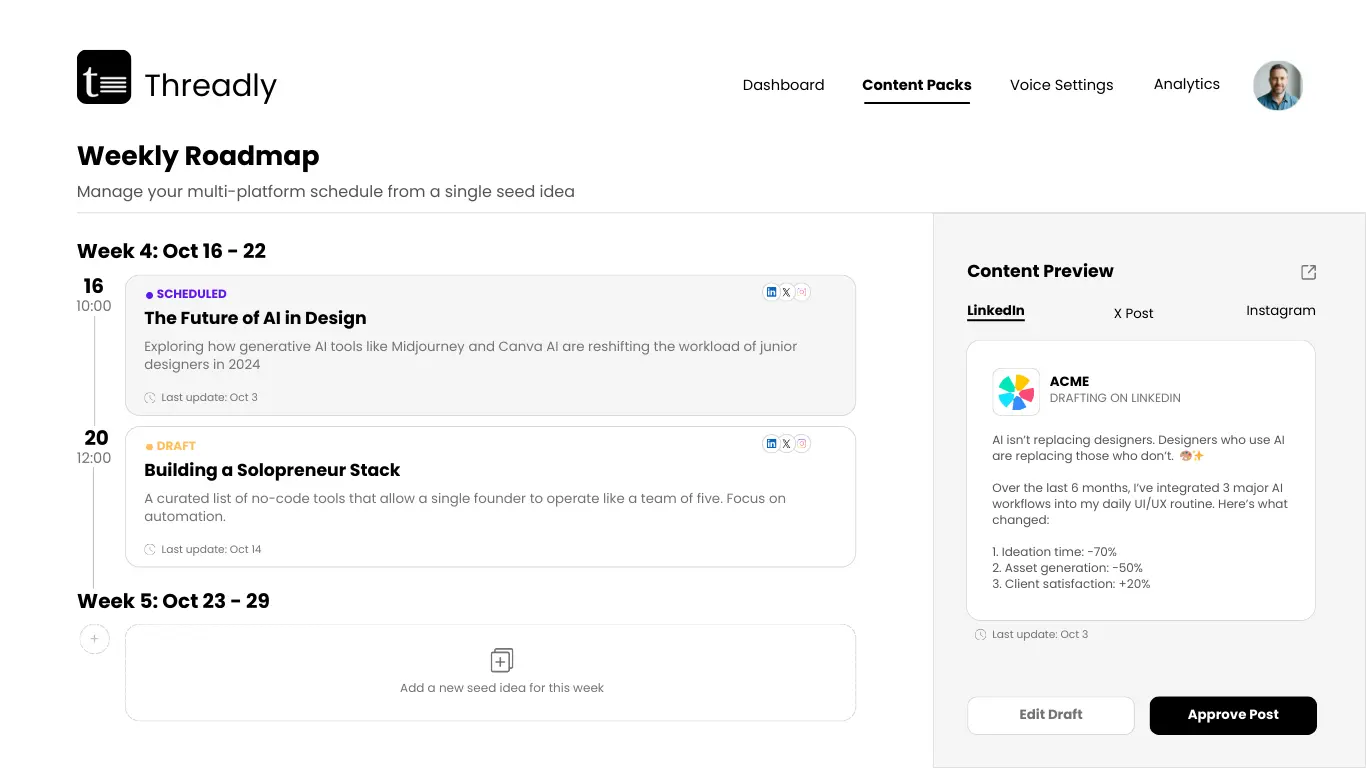1366x768 pixels.
Task: Click the add seed idea icon
Action: (501, 660)
